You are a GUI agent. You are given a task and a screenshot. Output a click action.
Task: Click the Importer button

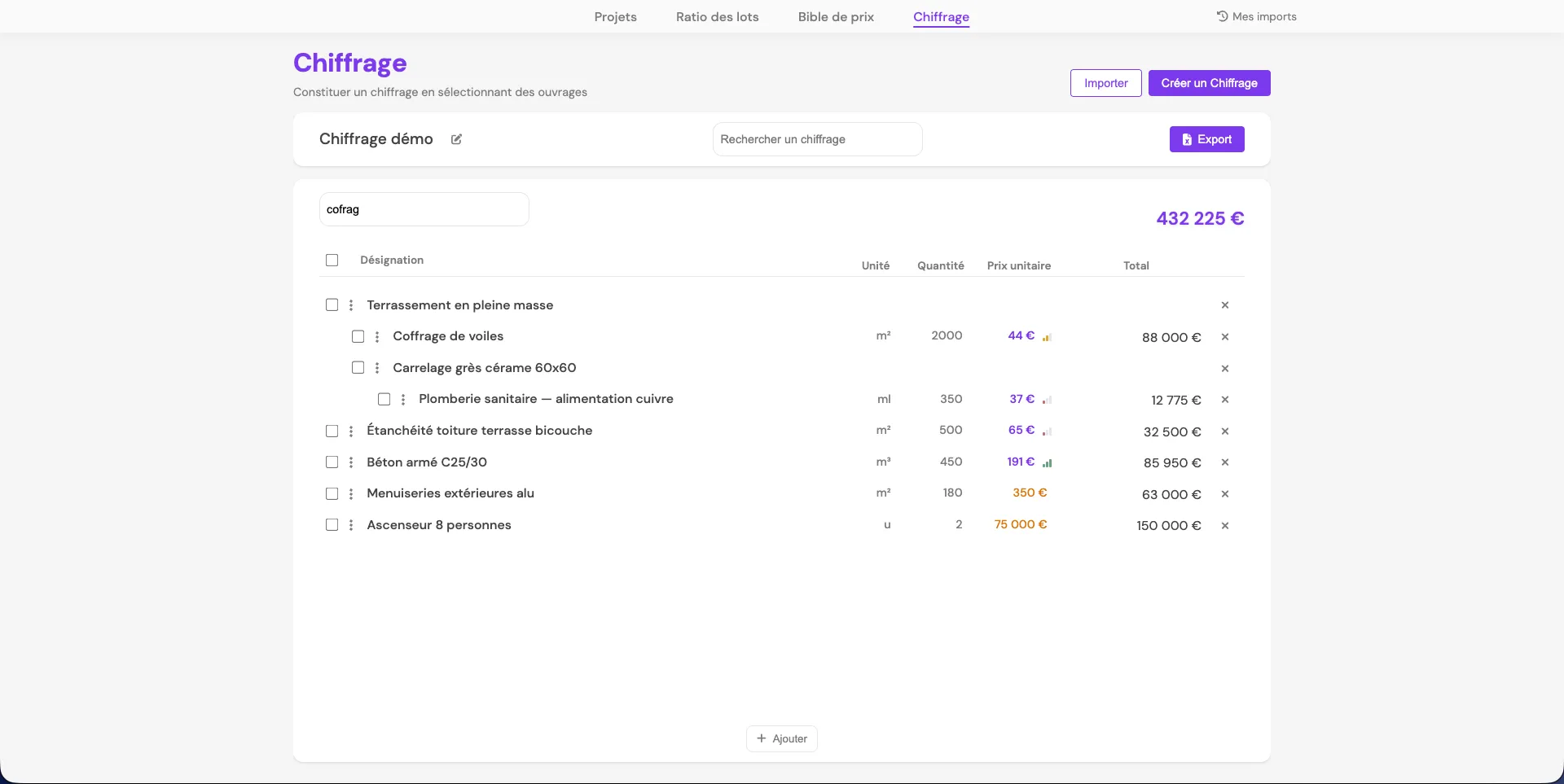[x=1105, y=83]
